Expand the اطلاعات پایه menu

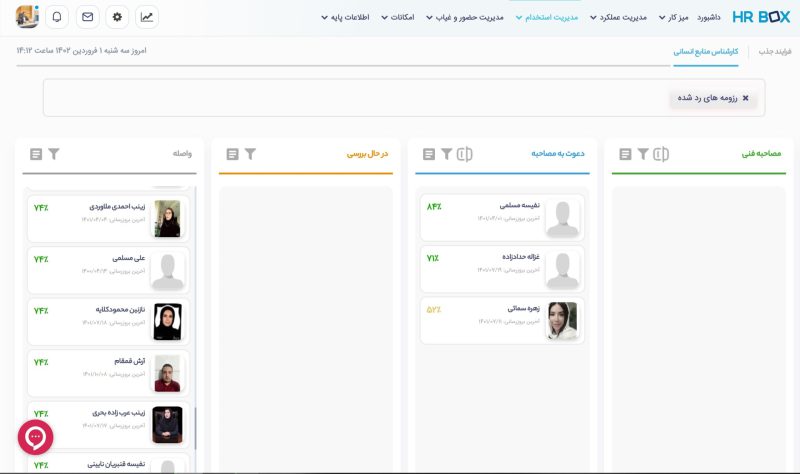pos(345,17)
